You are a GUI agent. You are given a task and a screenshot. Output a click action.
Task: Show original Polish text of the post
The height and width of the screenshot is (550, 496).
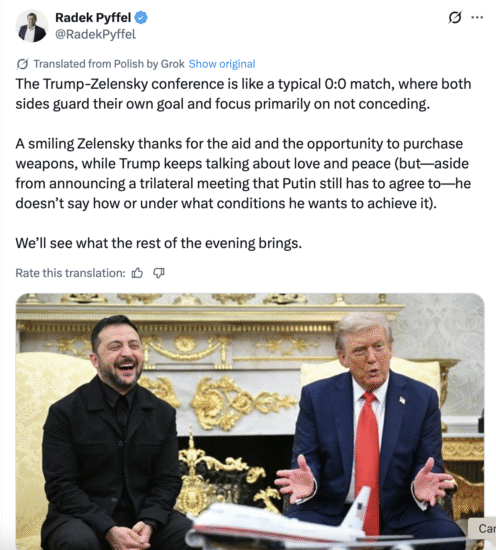click(222, 64)
